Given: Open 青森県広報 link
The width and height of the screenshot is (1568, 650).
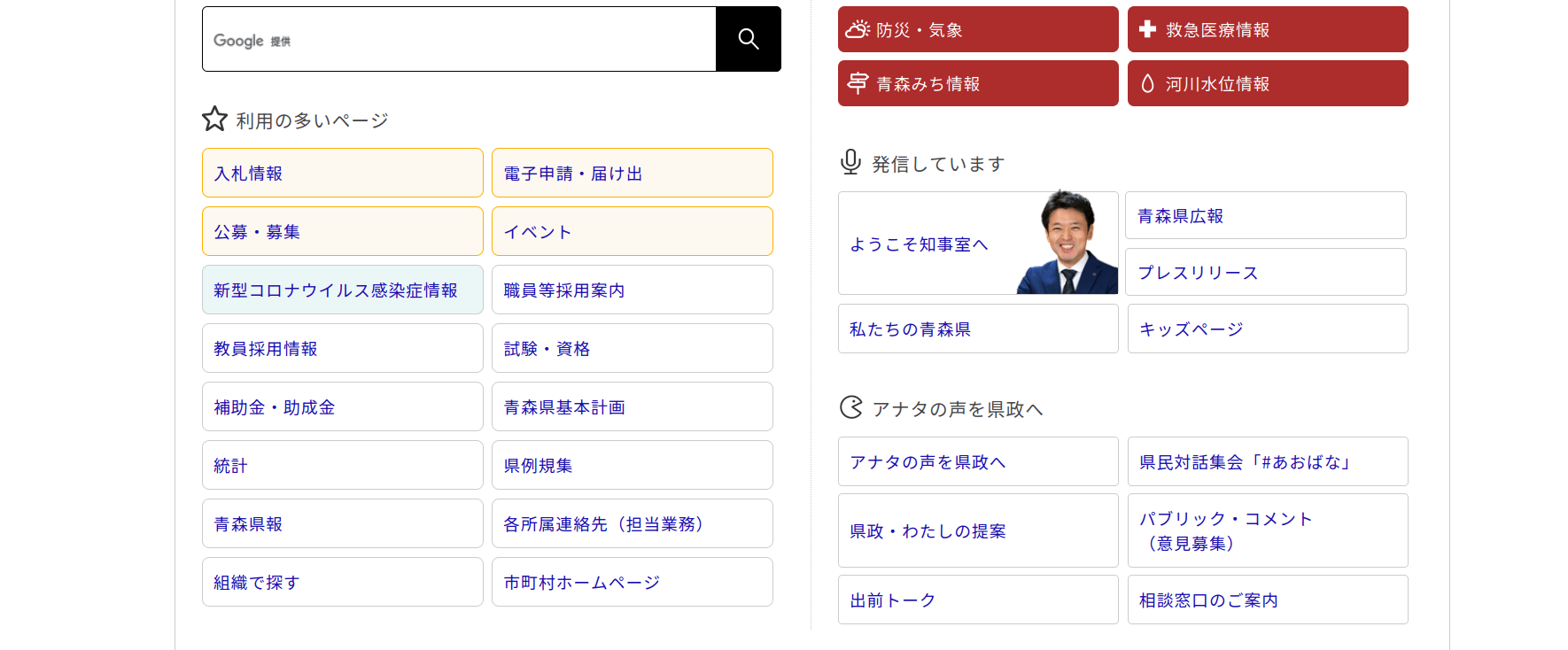Looking at the screenshot, I should coord(1265,215).
